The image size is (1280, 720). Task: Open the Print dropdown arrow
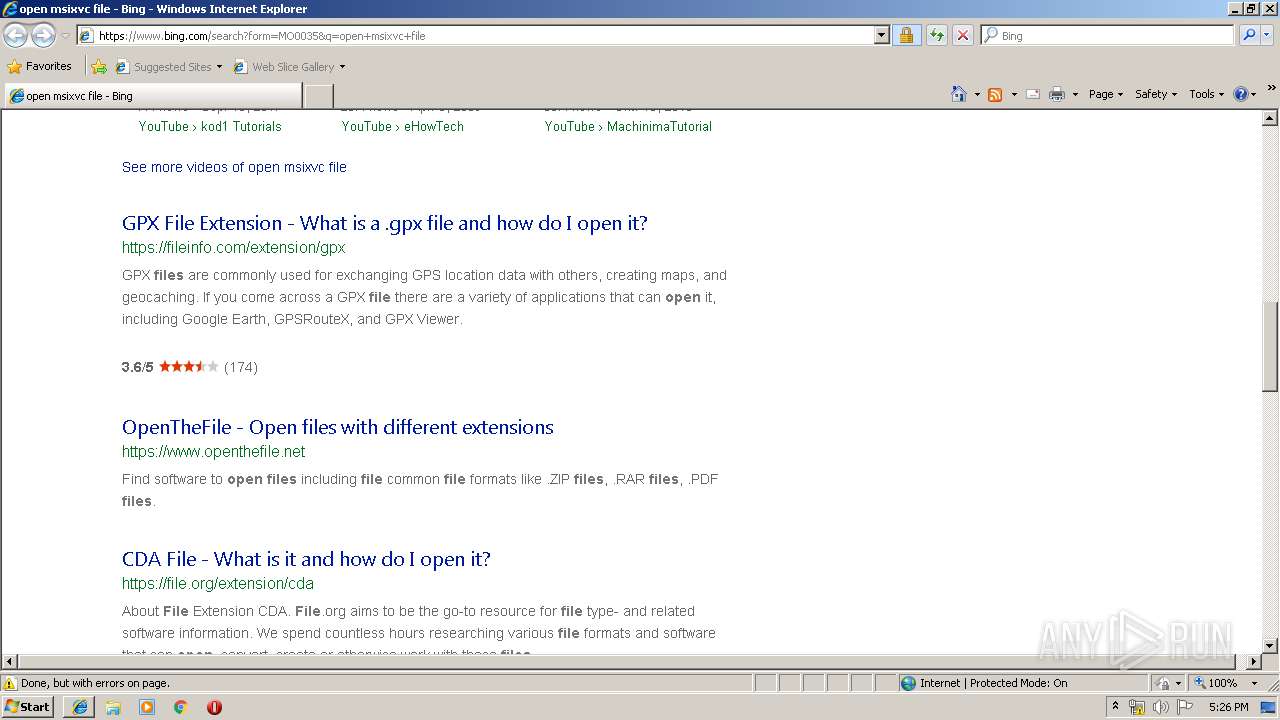[1075, 94]
